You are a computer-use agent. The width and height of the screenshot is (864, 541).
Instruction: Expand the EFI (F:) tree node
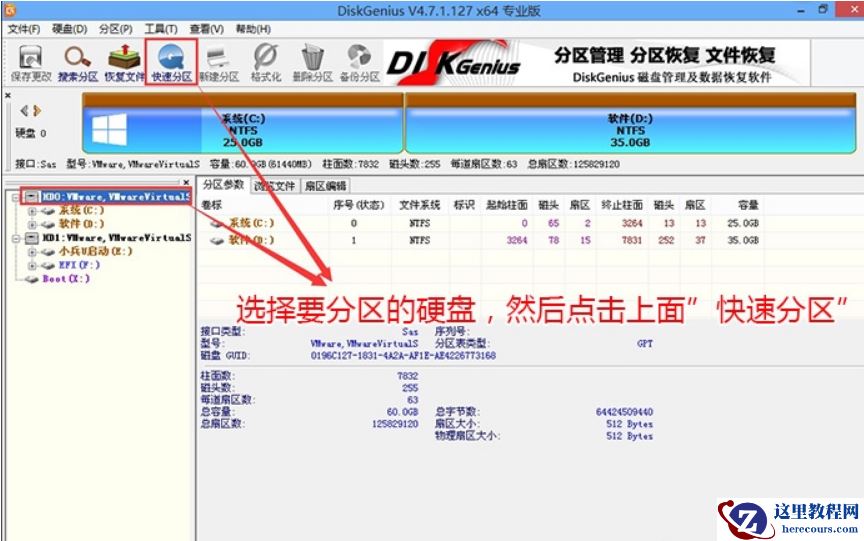pos(32,266)
